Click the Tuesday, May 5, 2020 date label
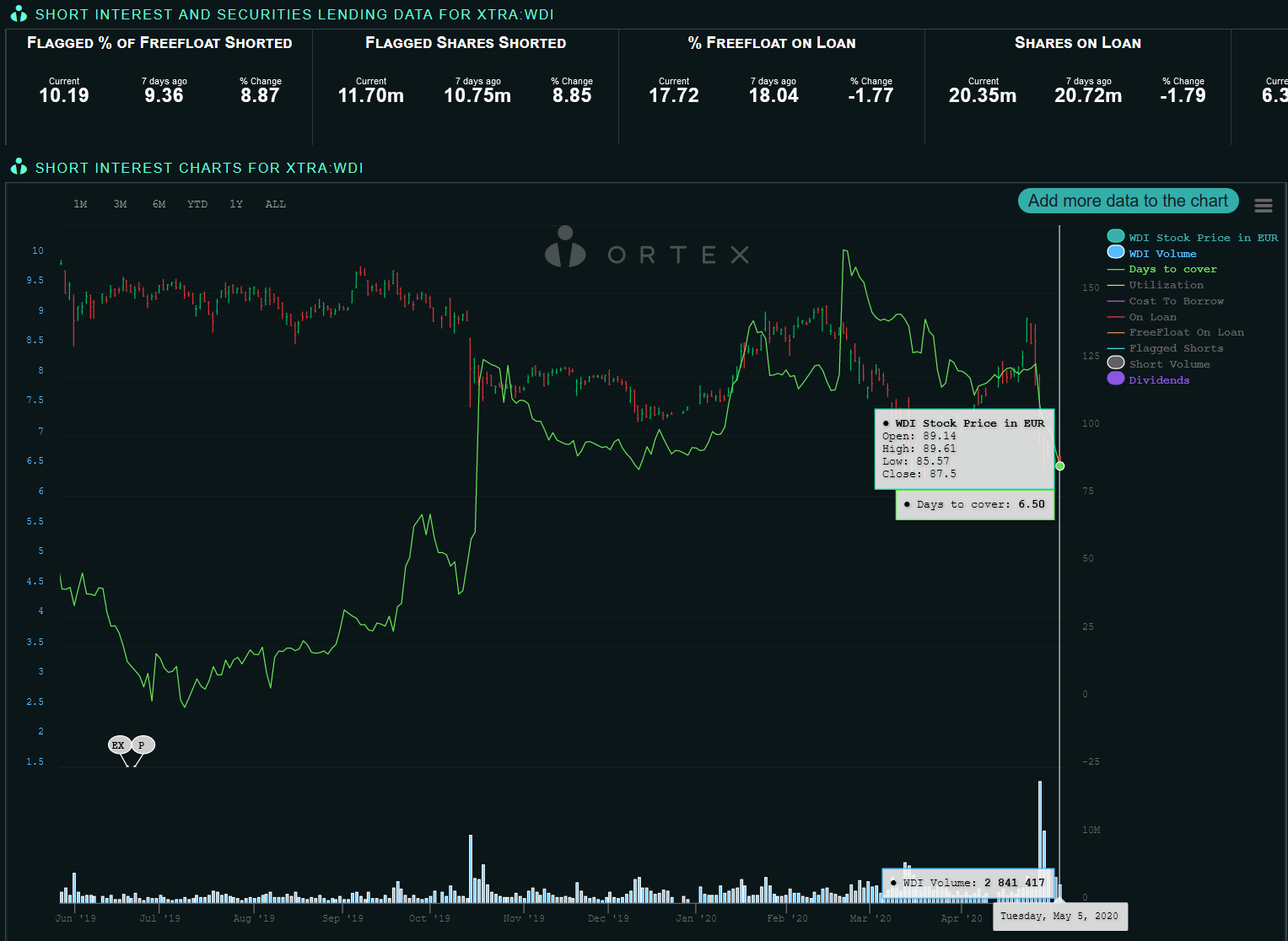Screen dimensions: 1288x941 [1059, 917]
